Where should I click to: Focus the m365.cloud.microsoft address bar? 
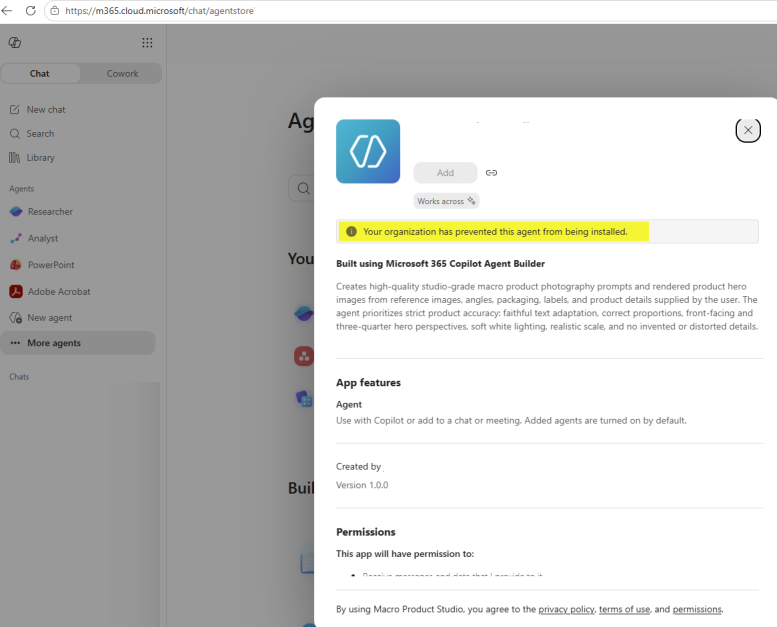pos(411,10)
